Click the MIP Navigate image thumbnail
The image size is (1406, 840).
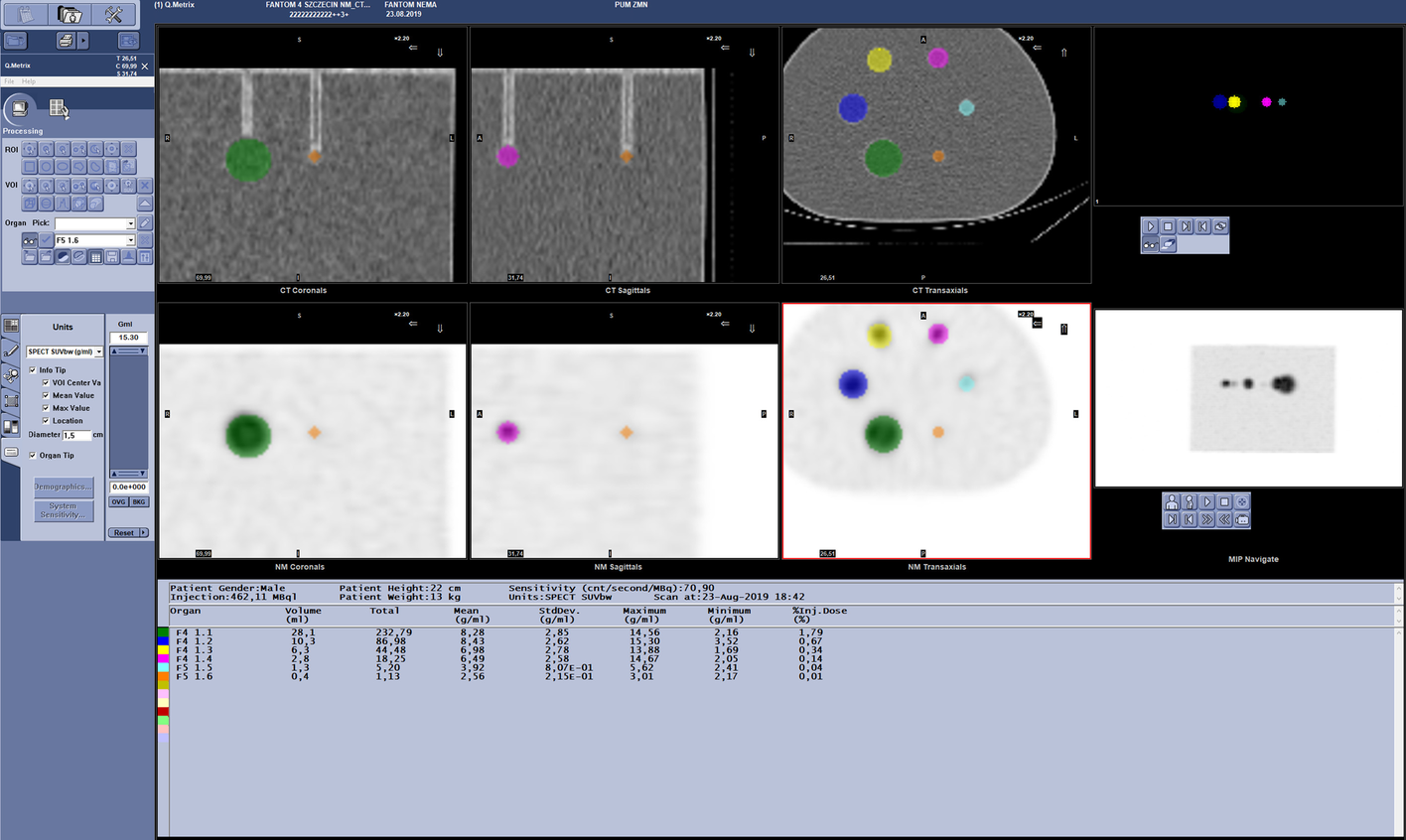(x=1248, y=398)
